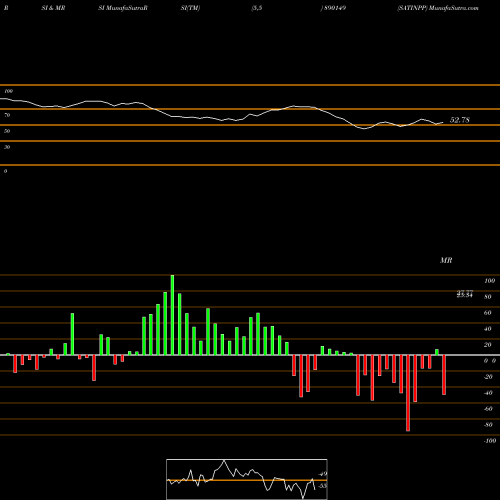Click the 'SI MunafaSutraR' header text

[123, 8]
